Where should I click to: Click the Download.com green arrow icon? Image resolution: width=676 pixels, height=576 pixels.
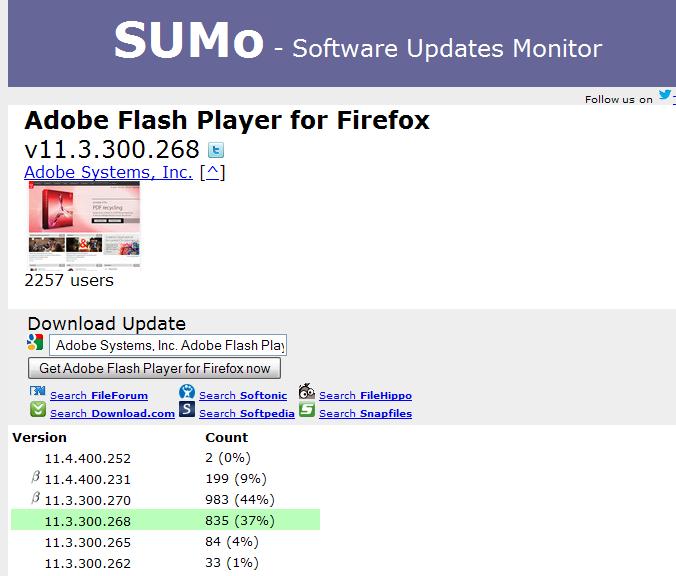click(37, 410)
